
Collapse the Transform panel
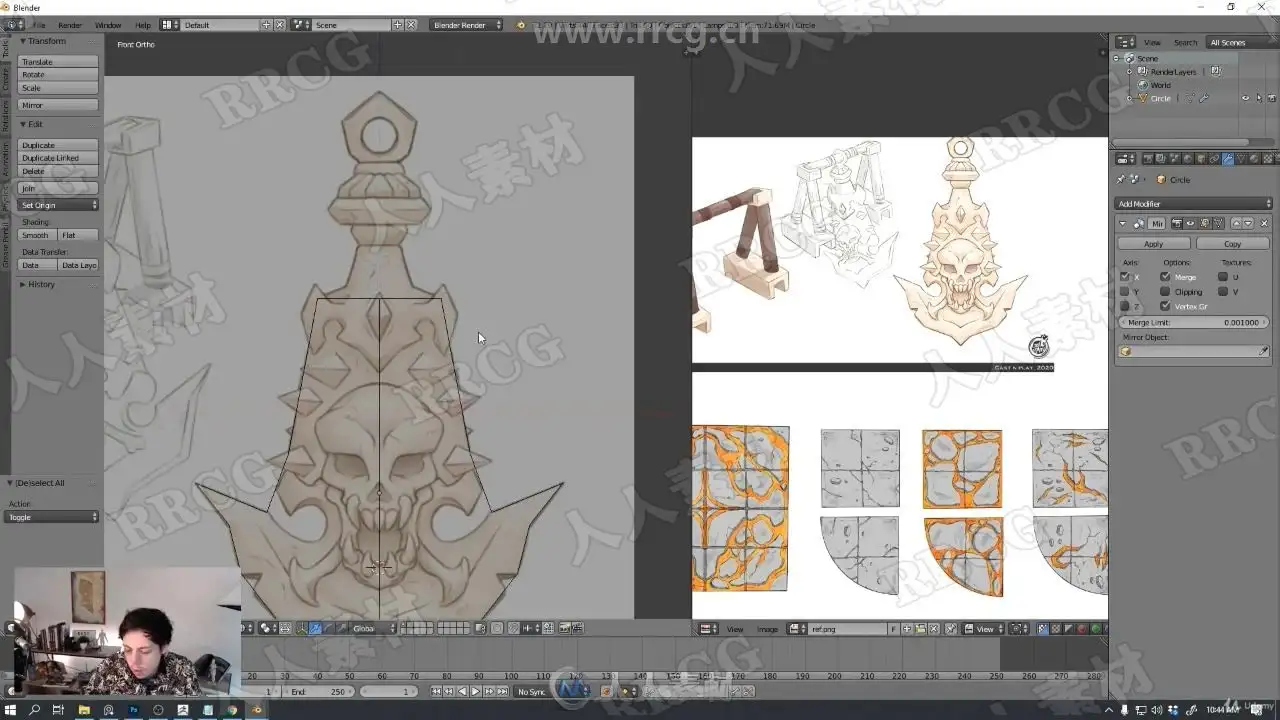click(23, 41)
